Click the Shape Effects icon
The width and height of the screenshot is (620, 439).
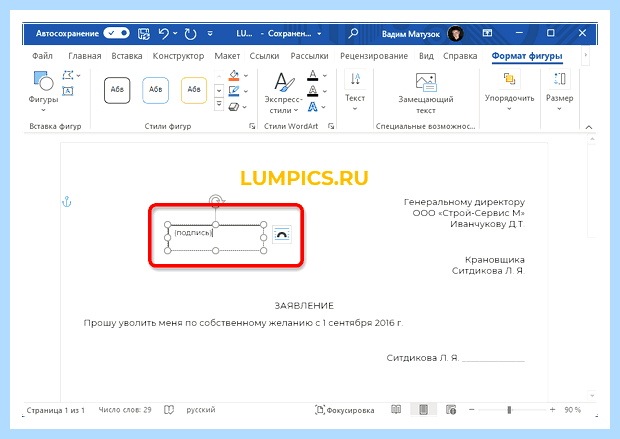[234, 107]
